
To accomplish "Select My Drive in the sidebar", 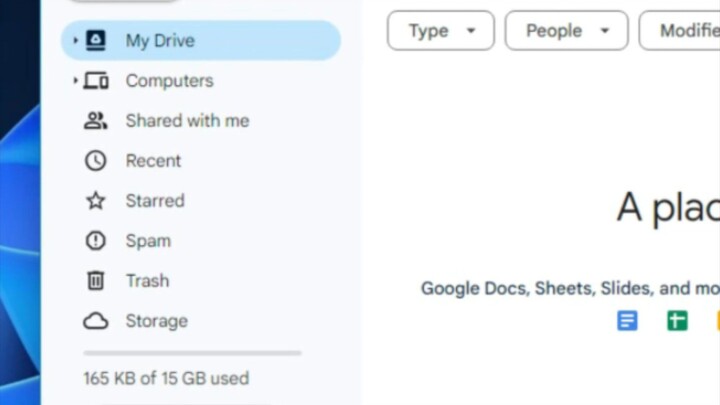I will (x=201, y=40).
